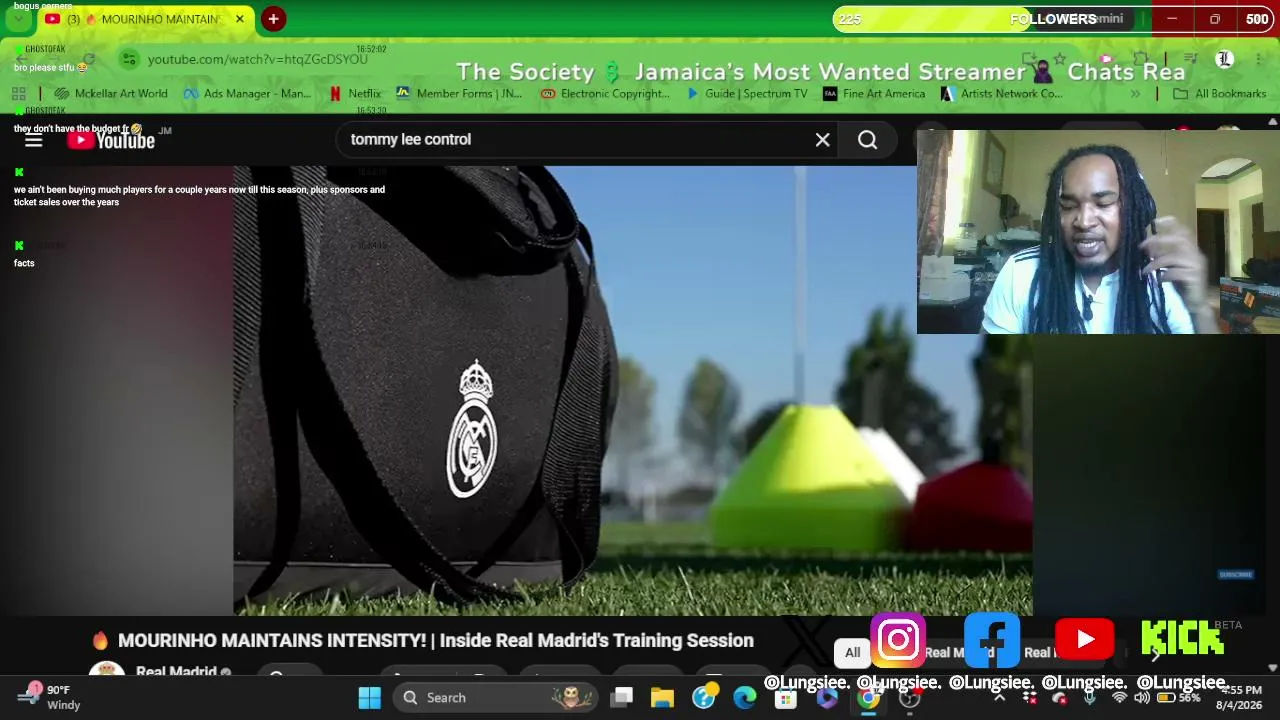Image resolution: width=1280 pixels, height=720 pixels.
Task: Open the YouTube guide hamburger menu
Action: point(34,140)
